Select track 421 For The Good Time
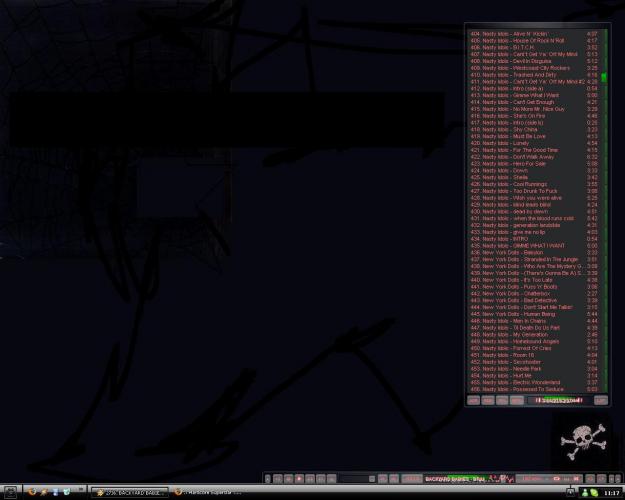This screenshot has width=625, height=500. click(x=533, y=150)
